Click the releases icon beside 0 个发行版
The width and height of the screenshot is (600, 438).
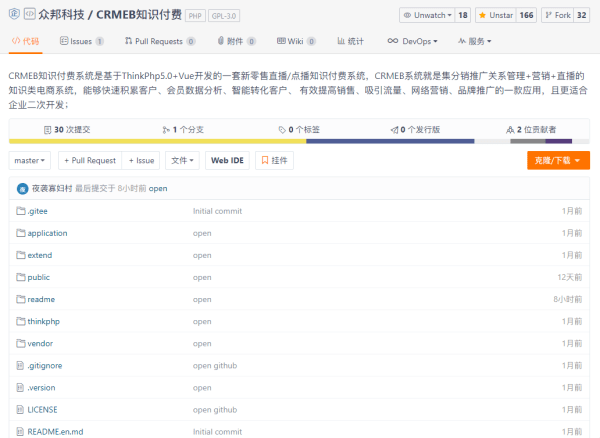coord(395,130)
